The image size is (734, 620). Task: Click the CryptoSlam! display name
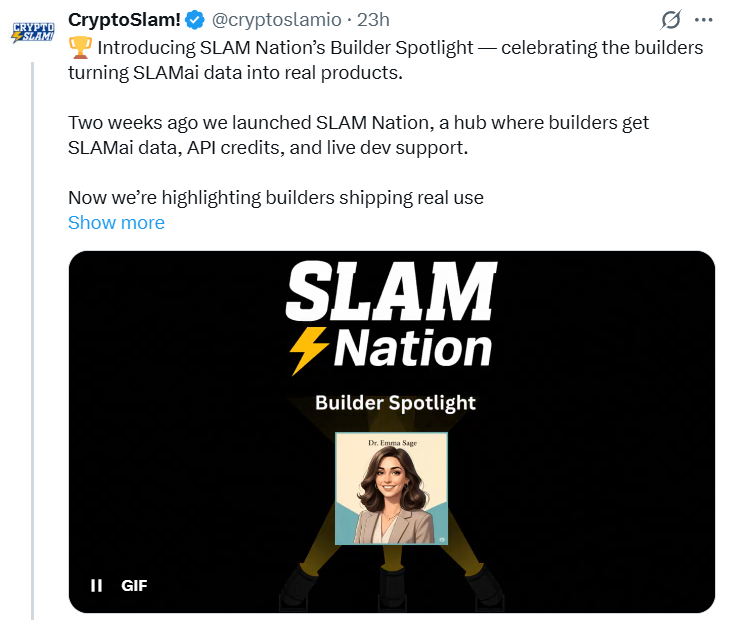(124, 21)
